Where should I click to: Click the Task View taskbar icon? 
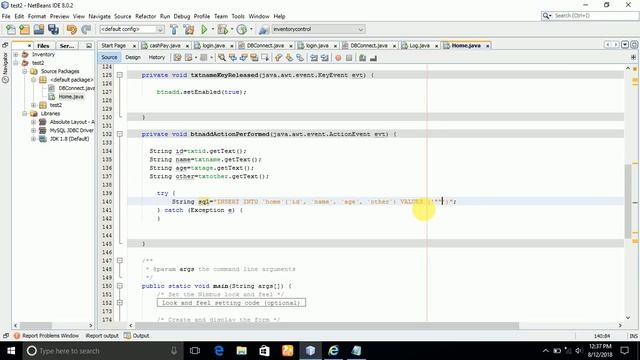pyautogui.click(x=195, y=351)
